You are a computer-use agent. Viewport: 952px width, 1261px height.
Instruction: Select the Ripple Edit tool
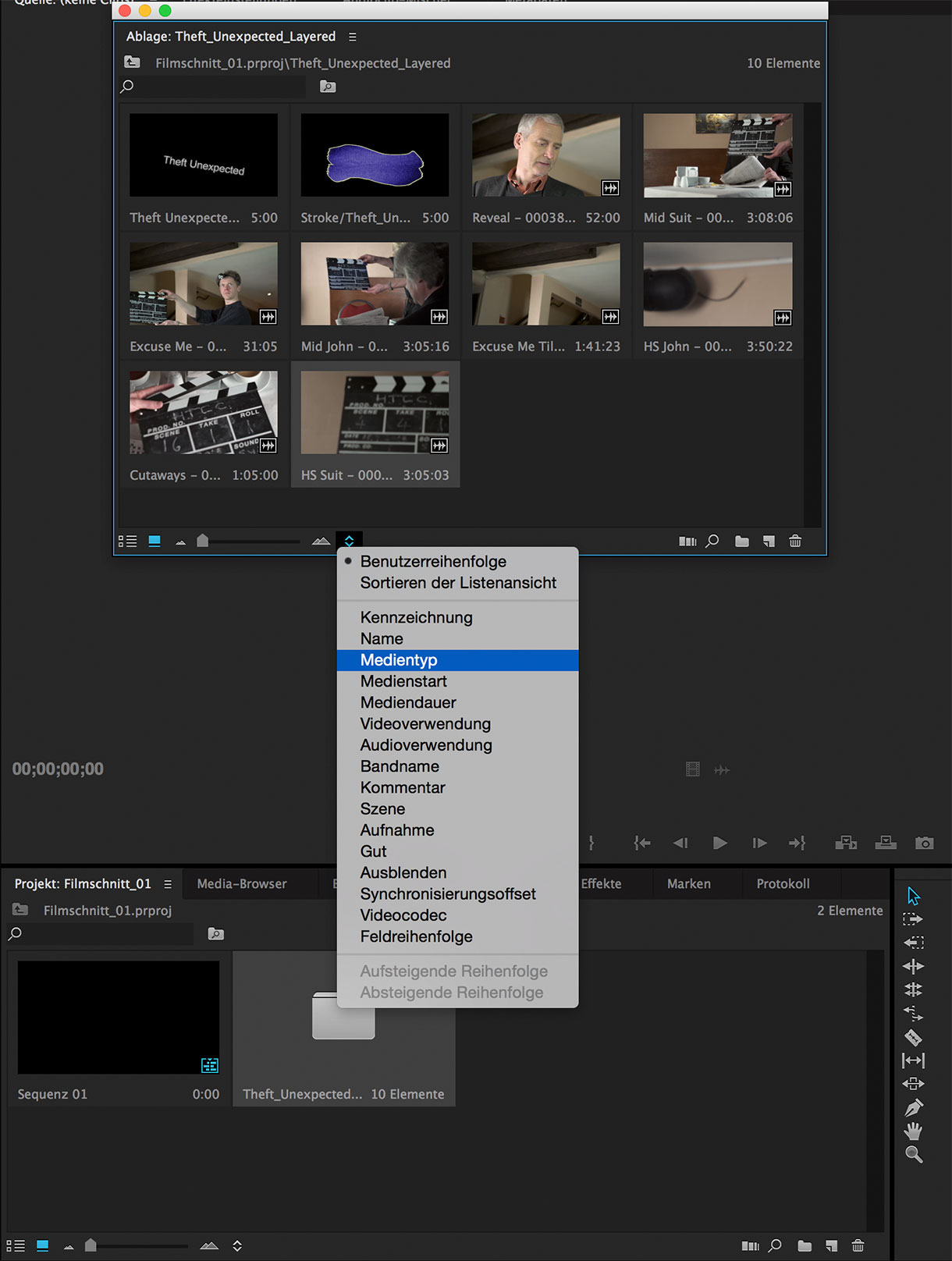pos(913,966)
